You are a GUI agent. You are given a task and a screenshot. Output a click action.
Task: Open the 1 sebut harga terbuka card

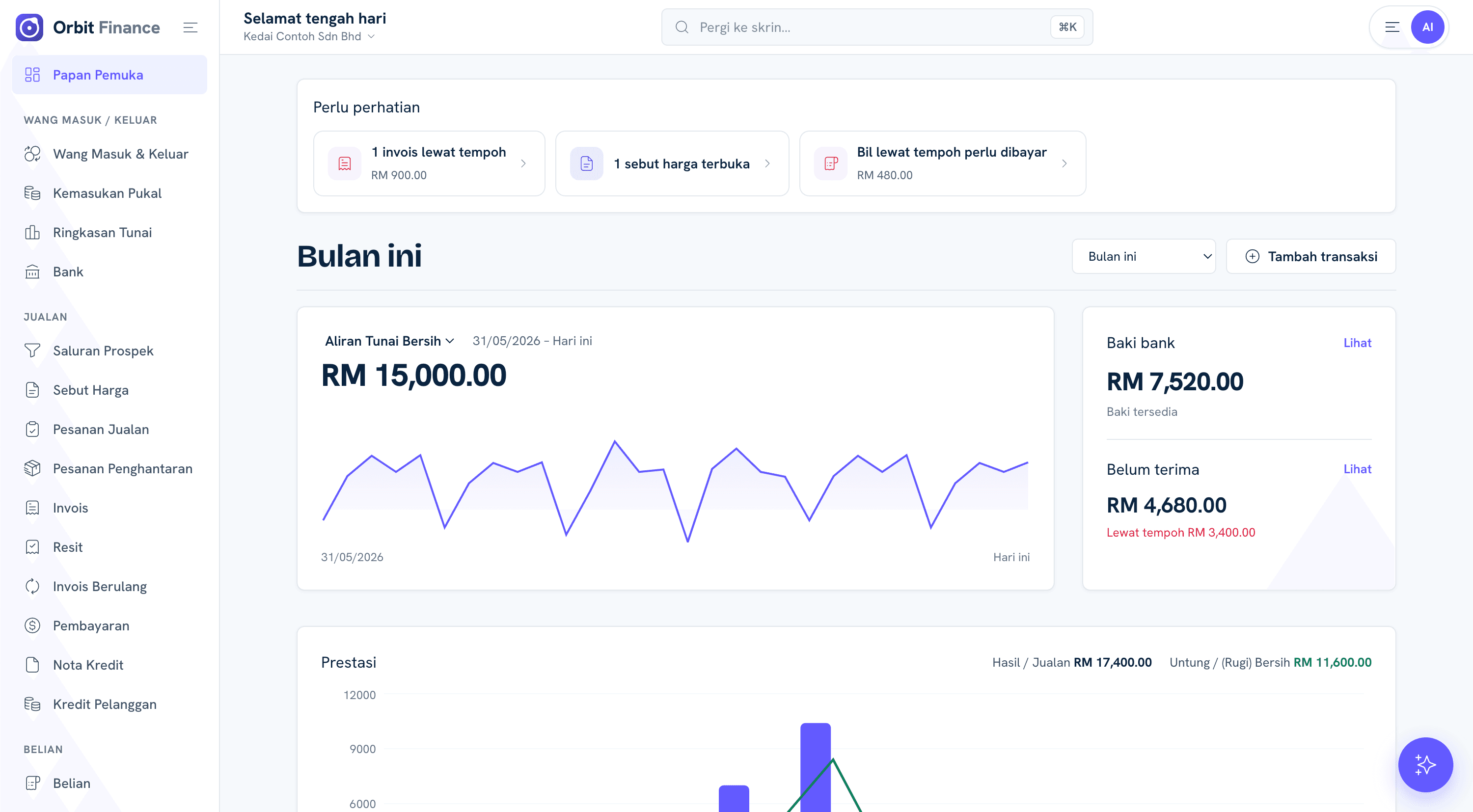pos(672,164)
